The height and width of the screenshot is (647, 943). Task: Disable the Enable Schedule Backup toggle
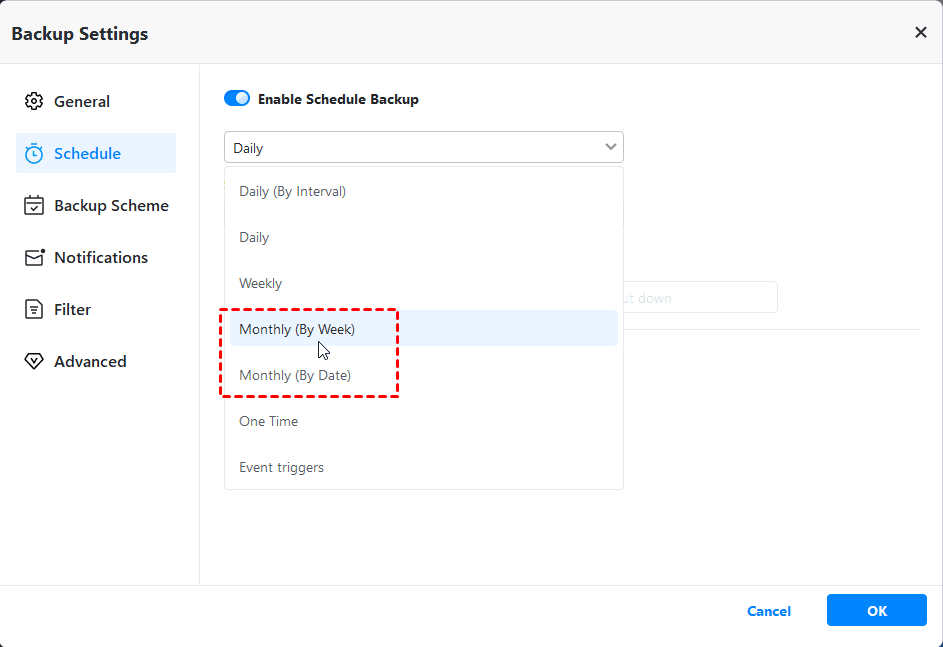[237, 99]
